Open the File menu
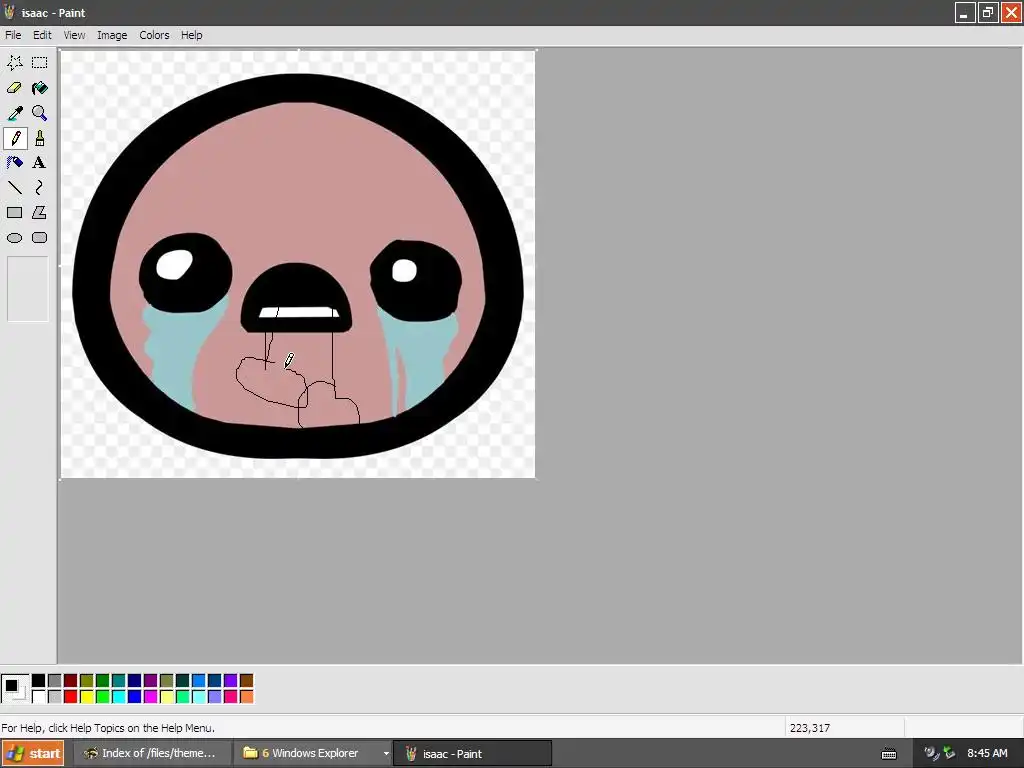This screenshot has width=1024, height=768. click(x=13, y=35)
